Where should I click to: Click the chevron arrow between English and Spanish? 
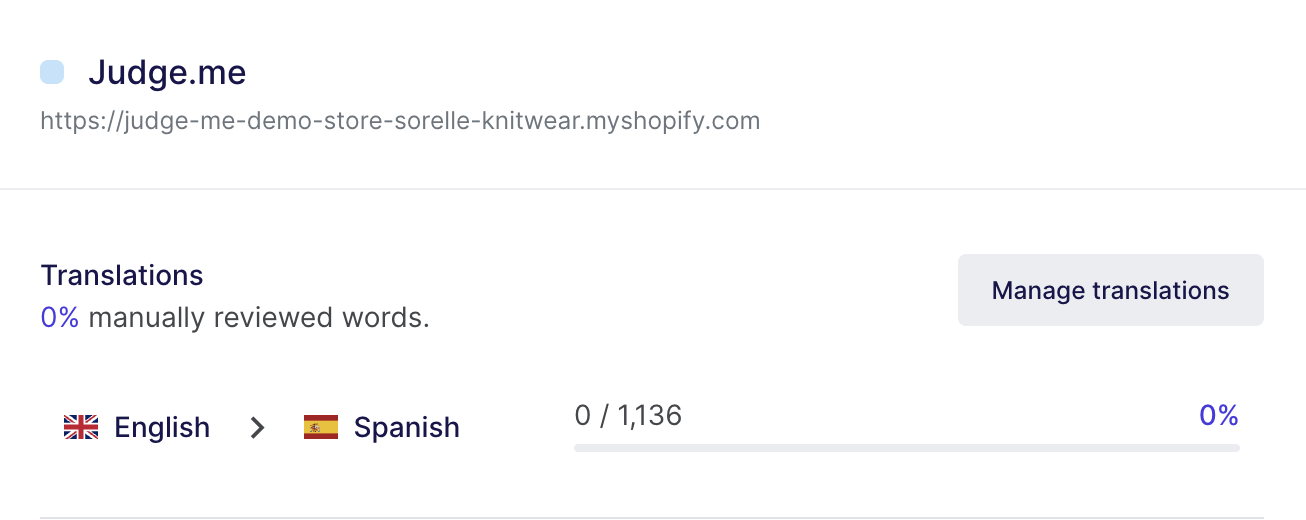pyautogui.click(x=258, y=428)
